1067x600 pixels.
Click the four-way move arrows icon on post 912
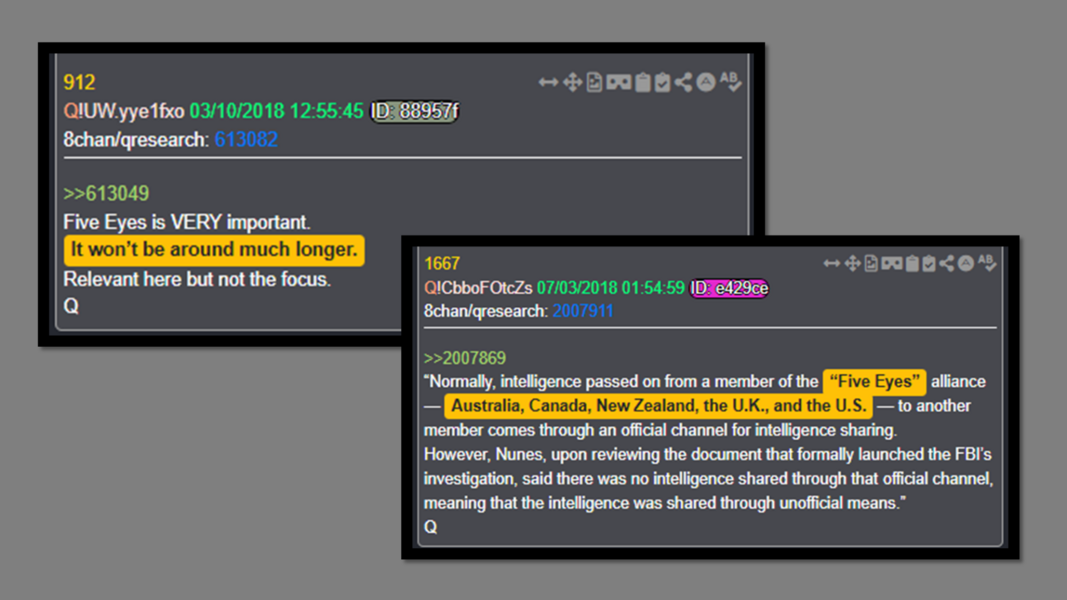click(x=572, y=82)
